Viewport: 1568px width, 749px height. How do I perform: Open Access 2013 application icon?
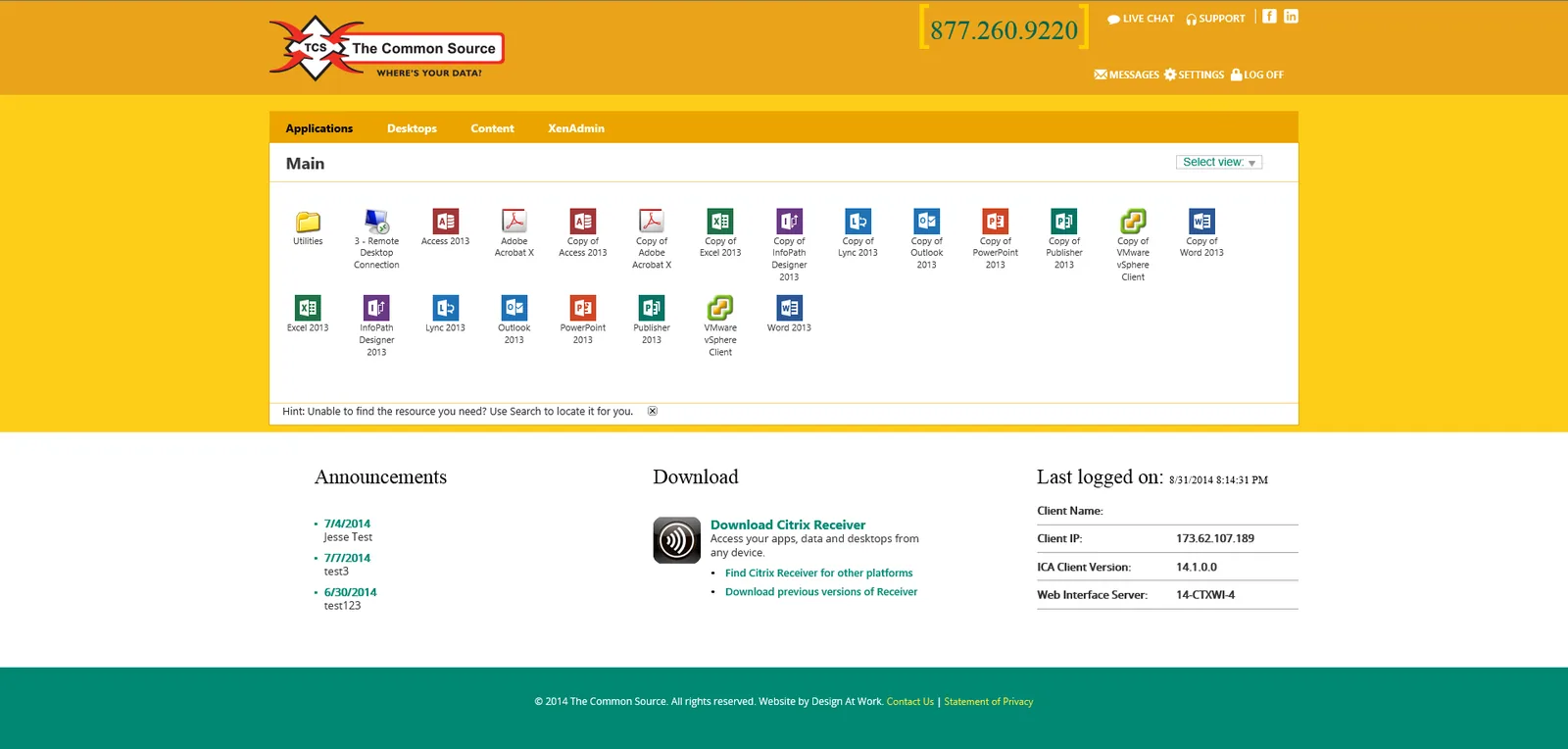pyautogui.click(x=445, y=222)
